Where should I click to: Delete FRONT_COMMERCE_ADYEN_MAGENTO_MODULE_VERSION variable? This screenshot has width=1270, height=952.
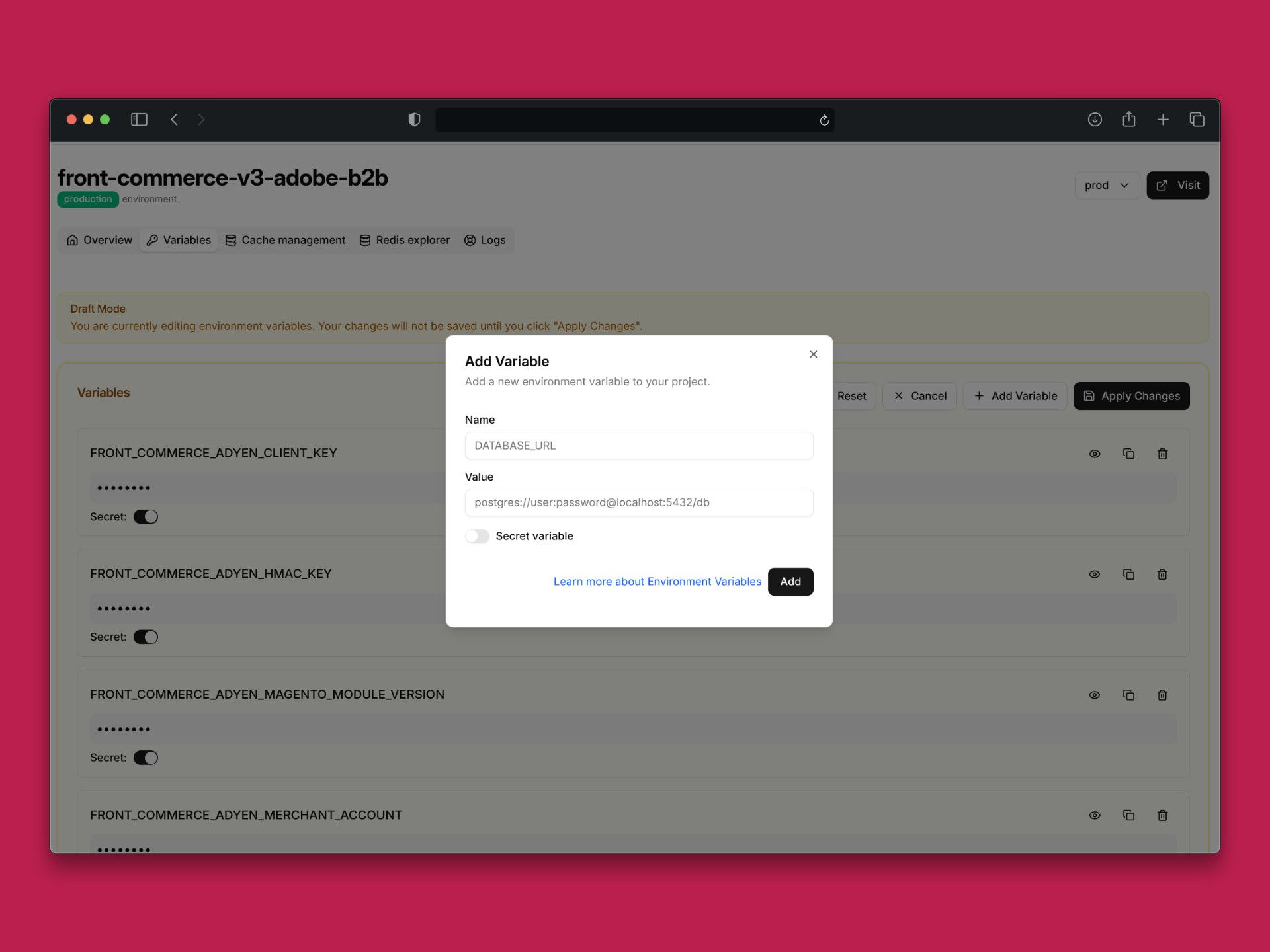click(x=1162, y=695)
